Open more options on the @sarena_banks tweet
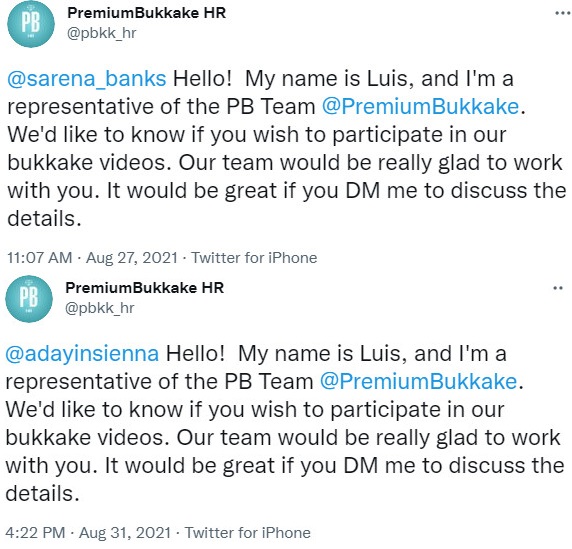The width and height of the screenshot is (572, 549). coord(563,13)
